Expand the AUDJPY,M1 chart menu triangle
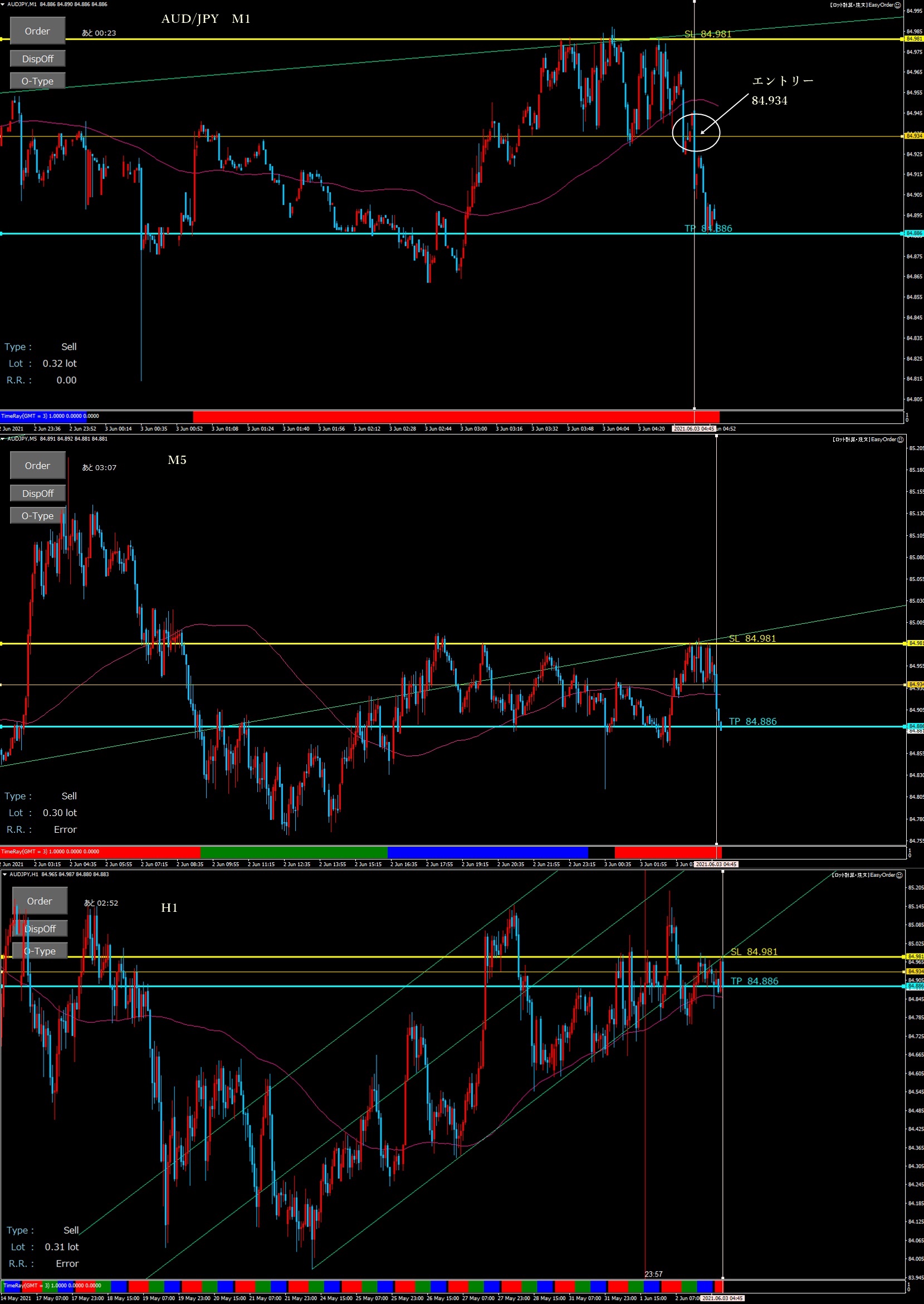Image resolution: width=924 pixels, height=1304 pixels. click(3, 4)
